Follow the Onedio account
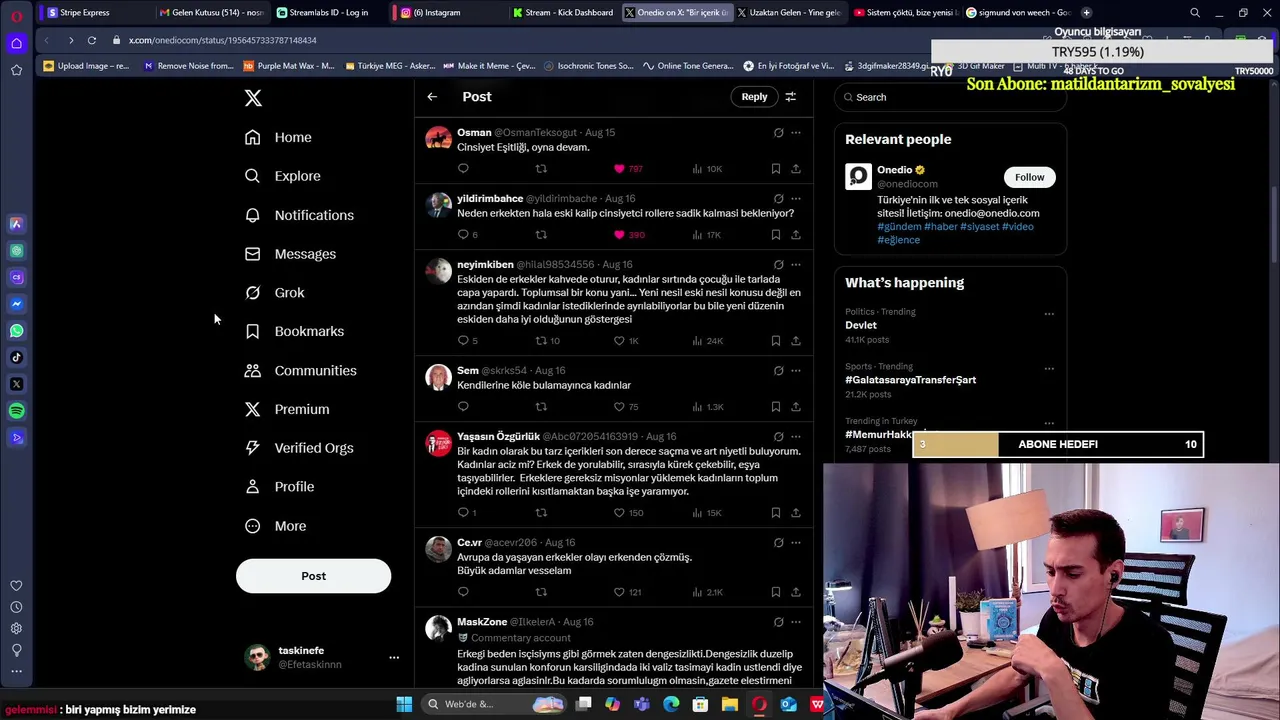 [1029, 177]
